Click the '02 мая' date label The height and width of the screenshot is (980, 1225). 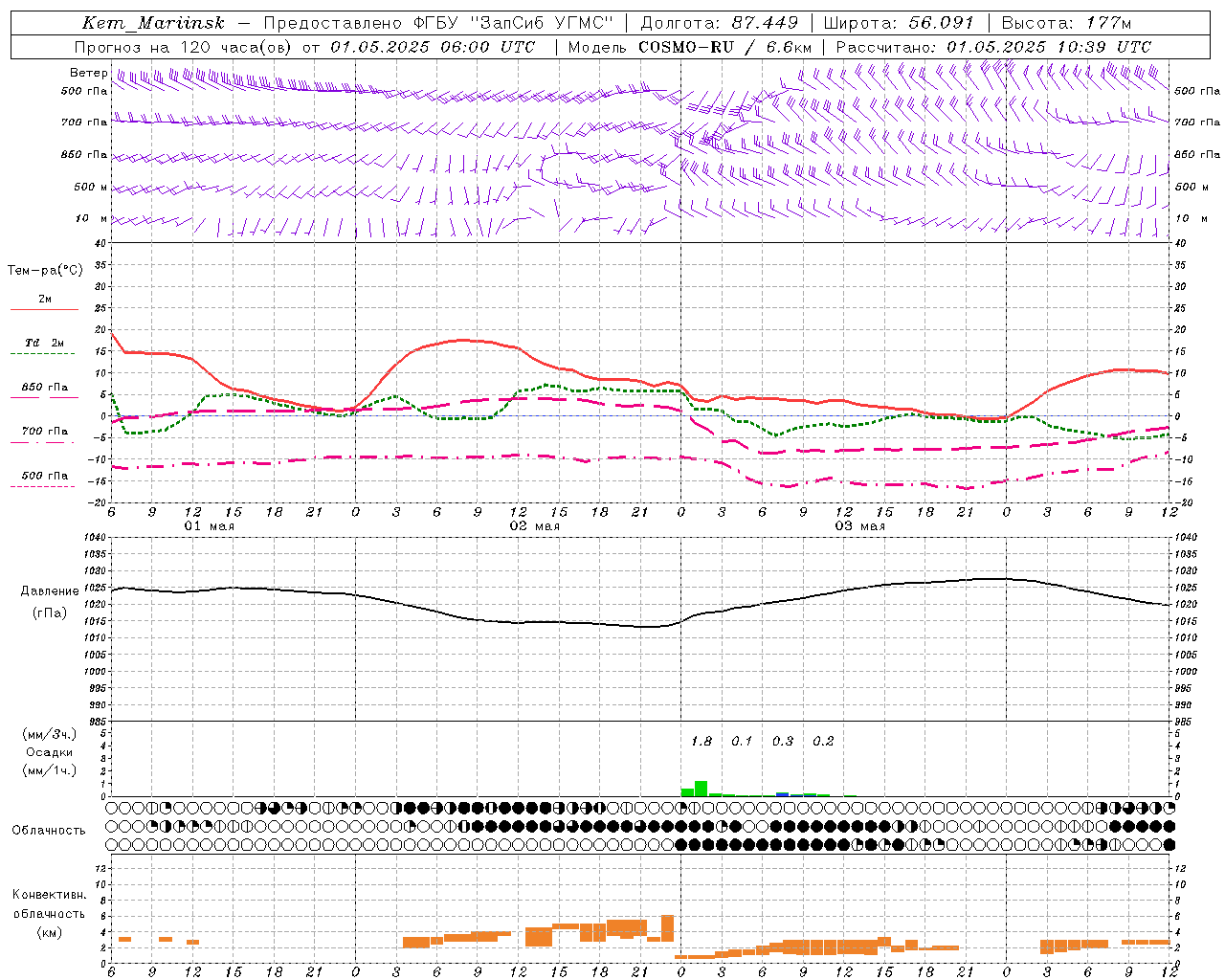[535, 526]
